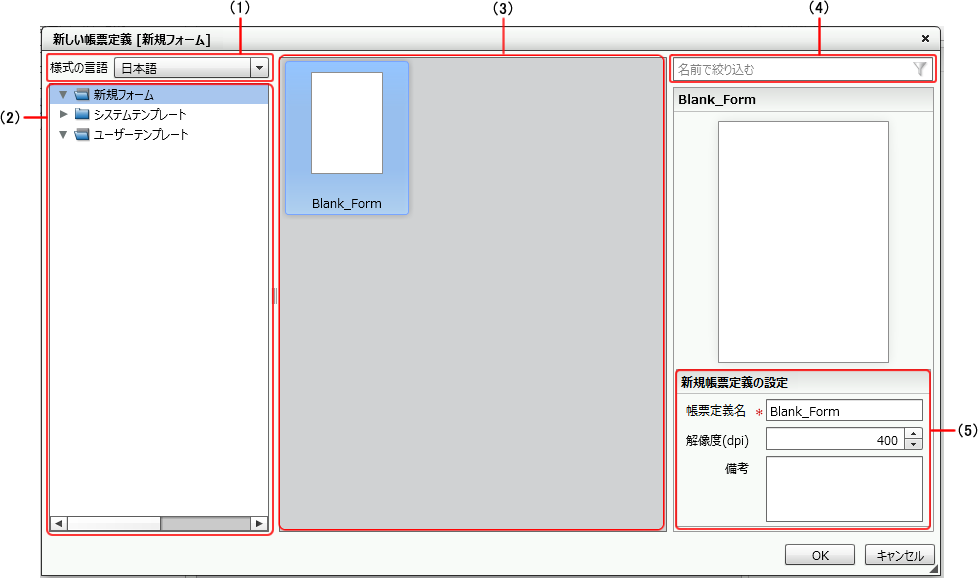
Task: Click the up arrow on the 解像度(dpi) stepper
Action: pos(913,433)
